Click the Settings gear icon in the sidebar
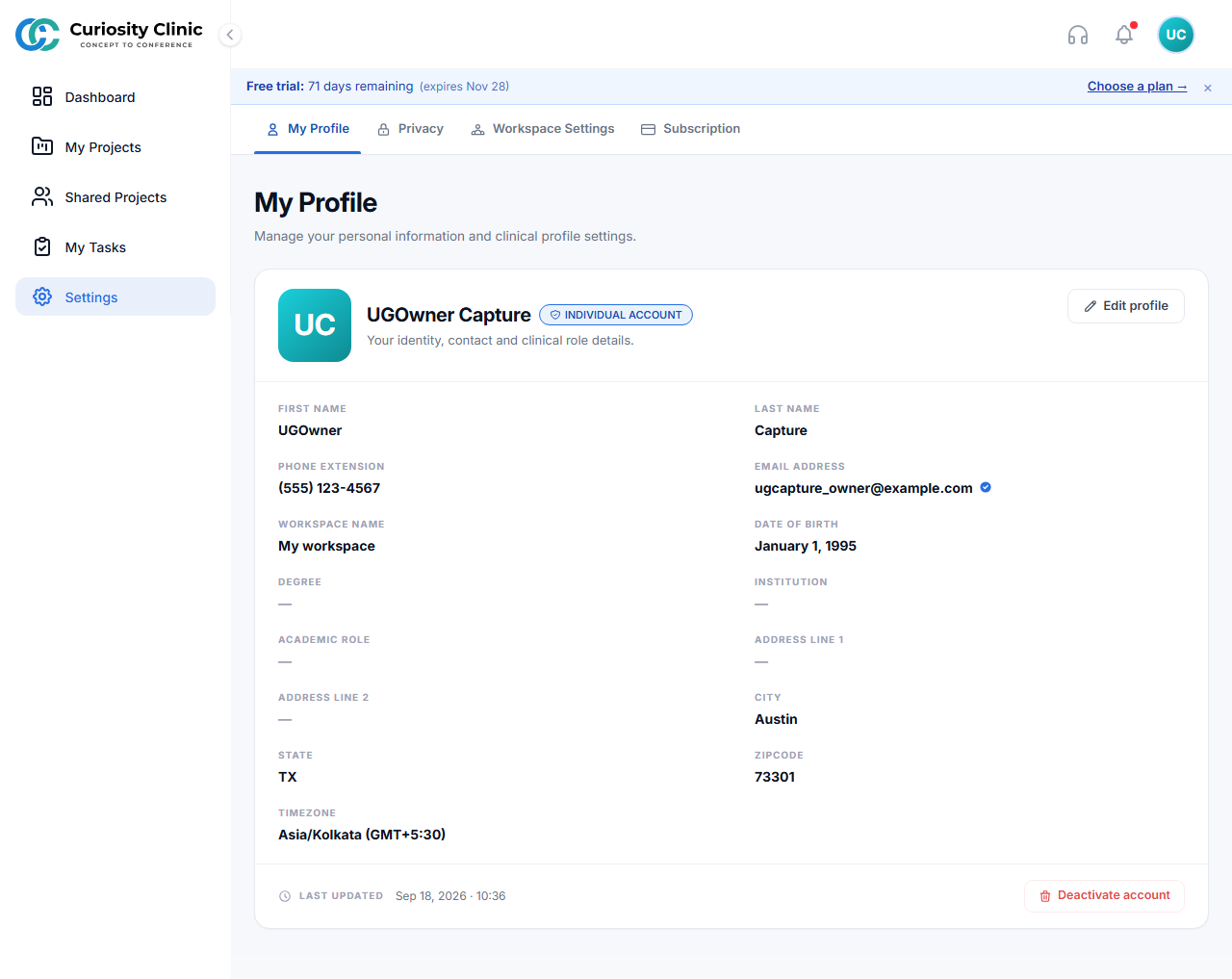Screen dimensions: 1232x979 tap(42, 296)
